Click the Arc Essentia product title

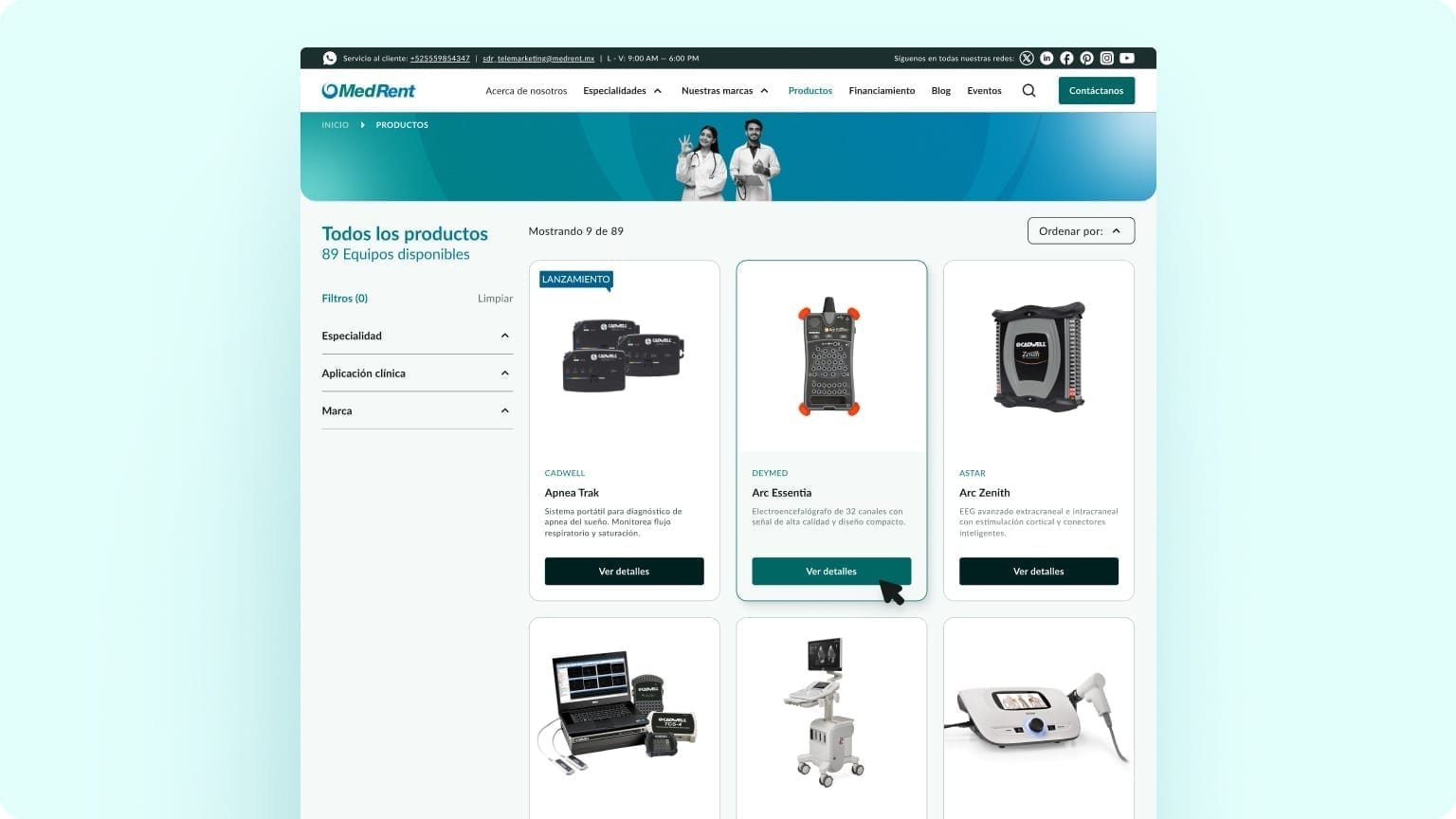coord(781,493)
